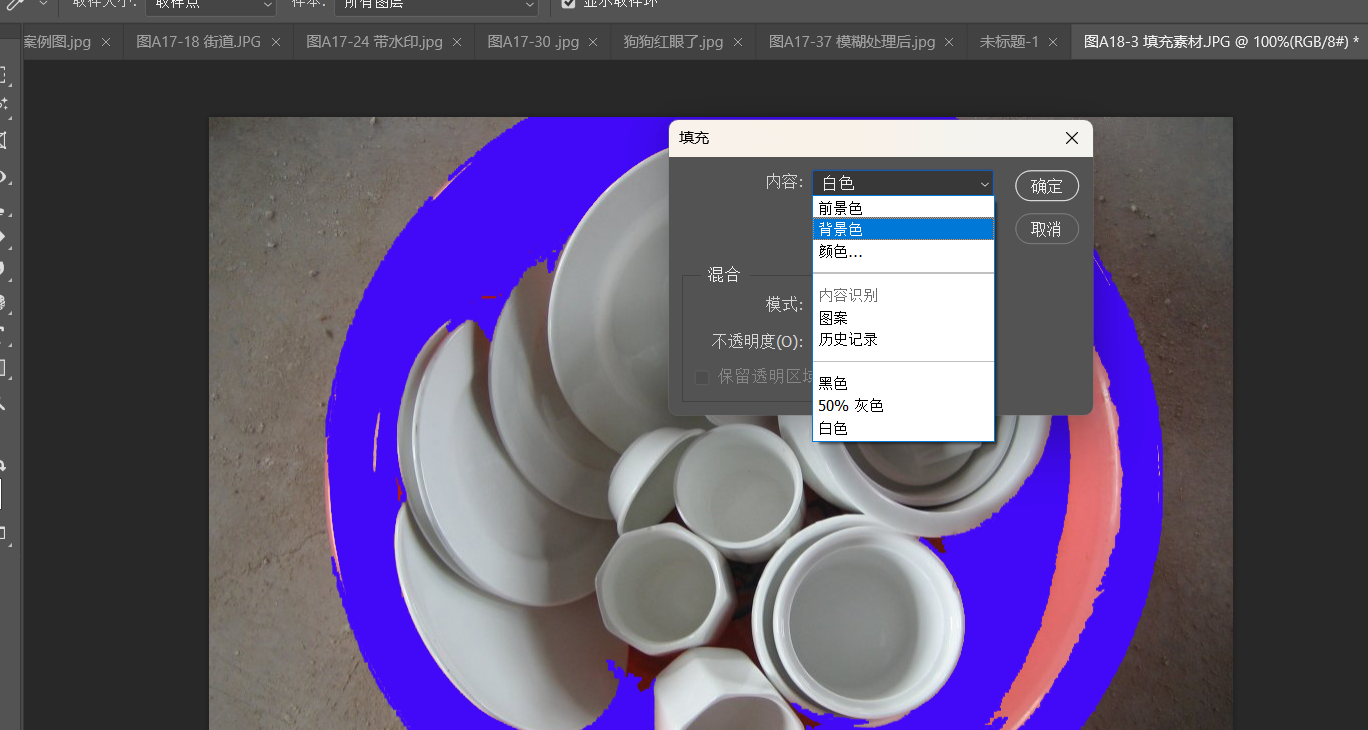Choose 颜色... from the content list
This screenshot has width=1368, height=730.
click(x=903, y=252)
